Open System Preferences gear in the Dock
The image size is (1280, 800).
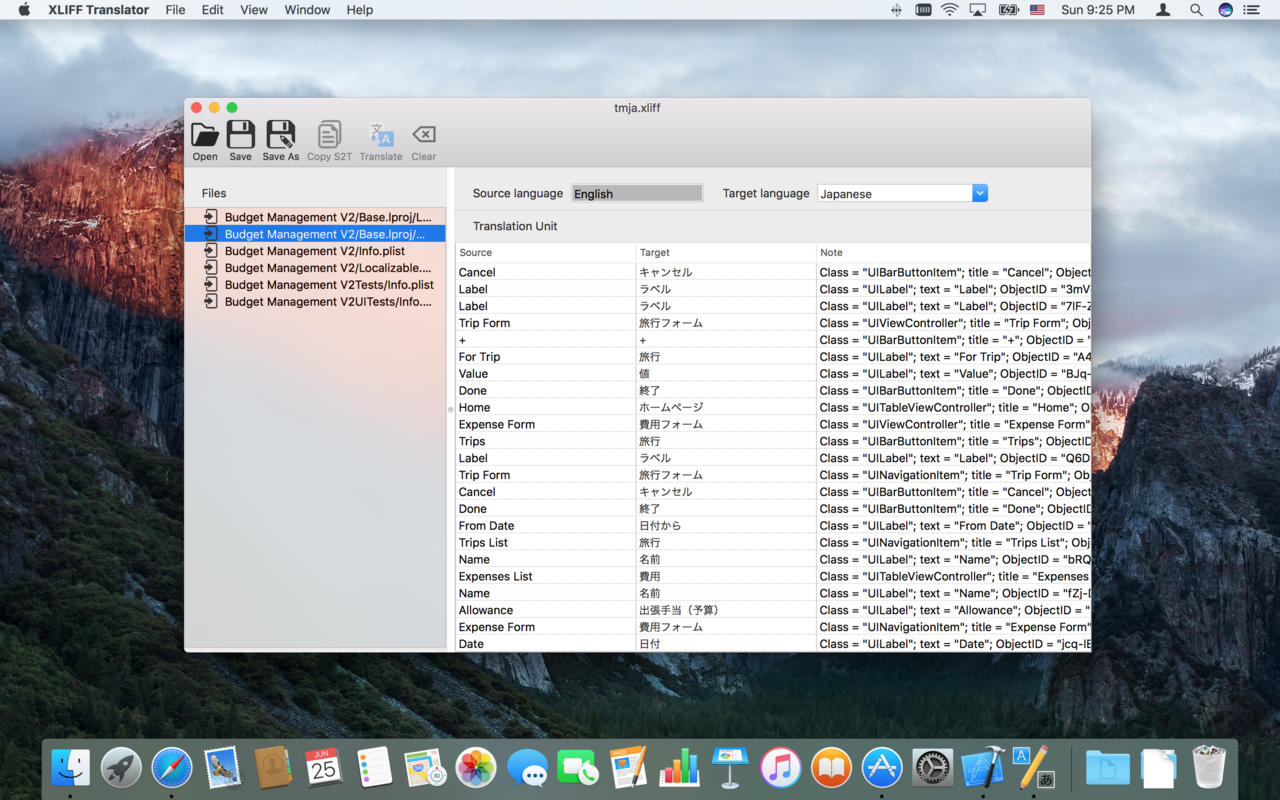coord(933,768)
